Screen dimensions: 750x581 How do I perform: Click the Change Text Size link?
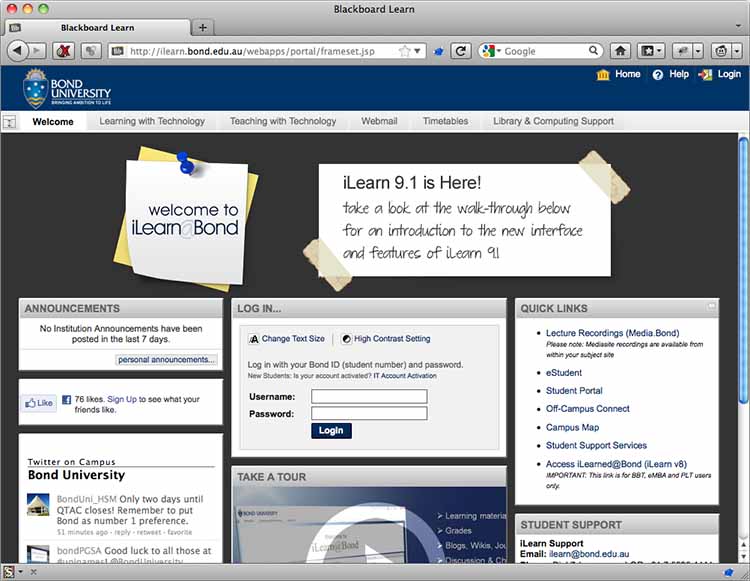tap(293, 339)
